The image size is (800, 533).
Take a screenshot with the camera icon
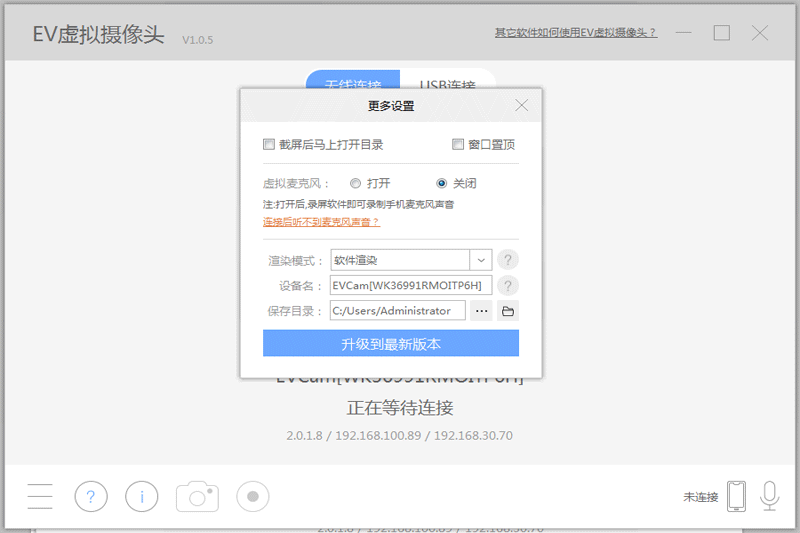click(x=197, y=496)
